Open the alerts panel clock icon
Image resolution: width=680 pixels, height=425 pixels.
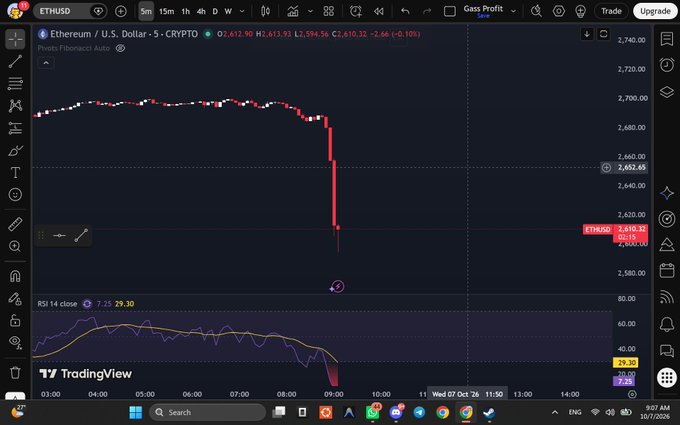tap(667, 65)
